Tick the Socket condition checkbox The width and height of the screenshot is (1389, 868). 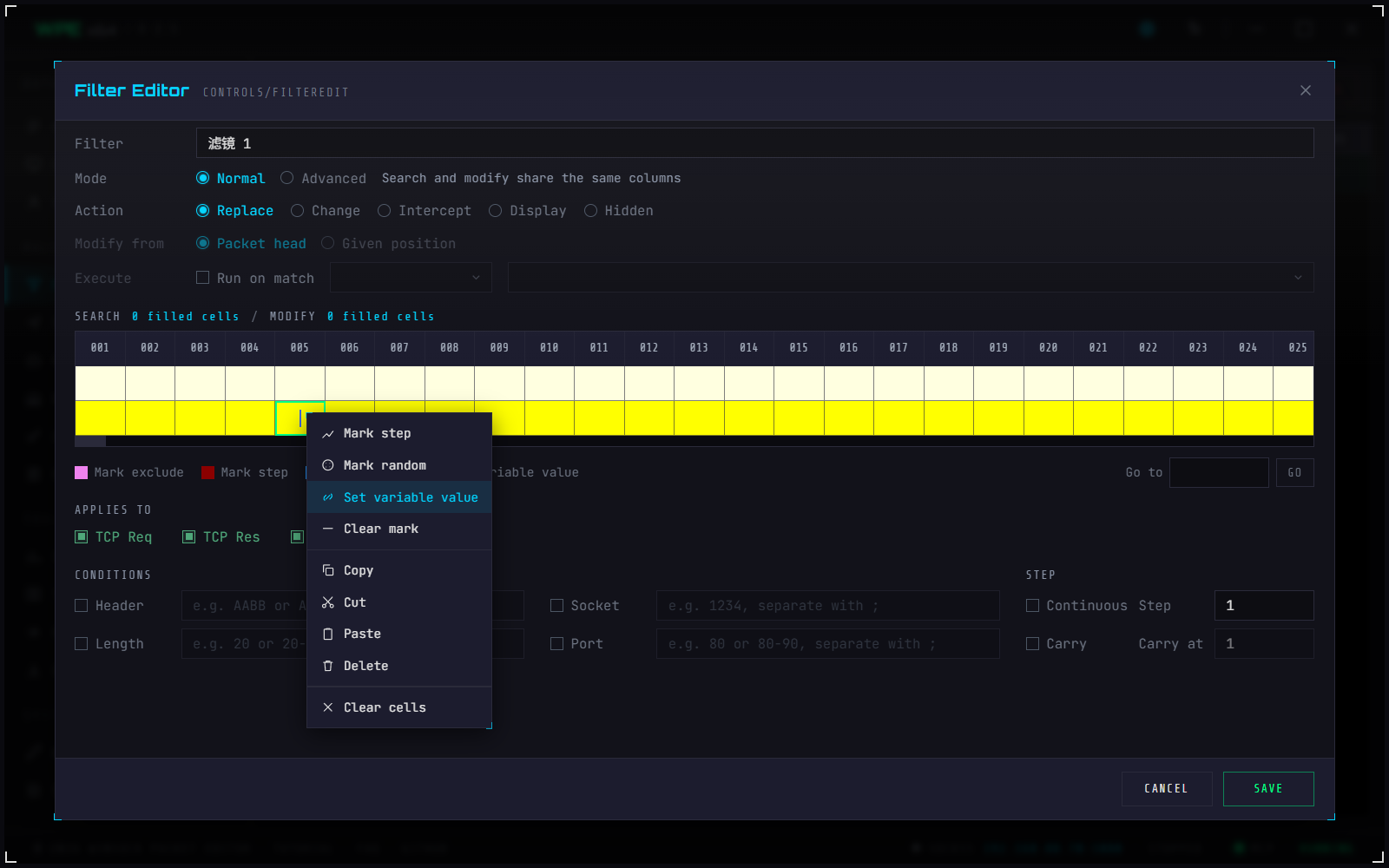point(556,606)
